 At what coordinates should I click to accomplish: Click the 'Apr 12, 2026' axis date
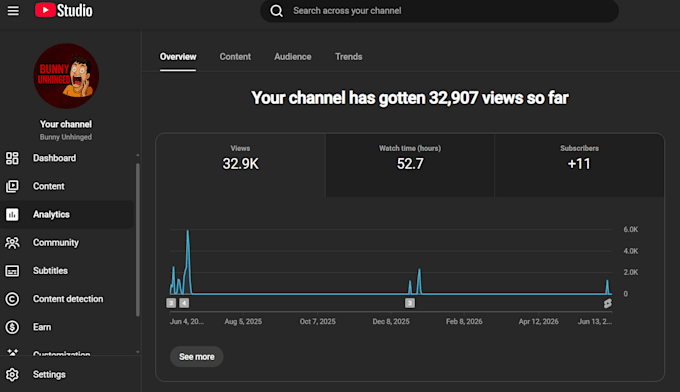[x=539, y=321]
